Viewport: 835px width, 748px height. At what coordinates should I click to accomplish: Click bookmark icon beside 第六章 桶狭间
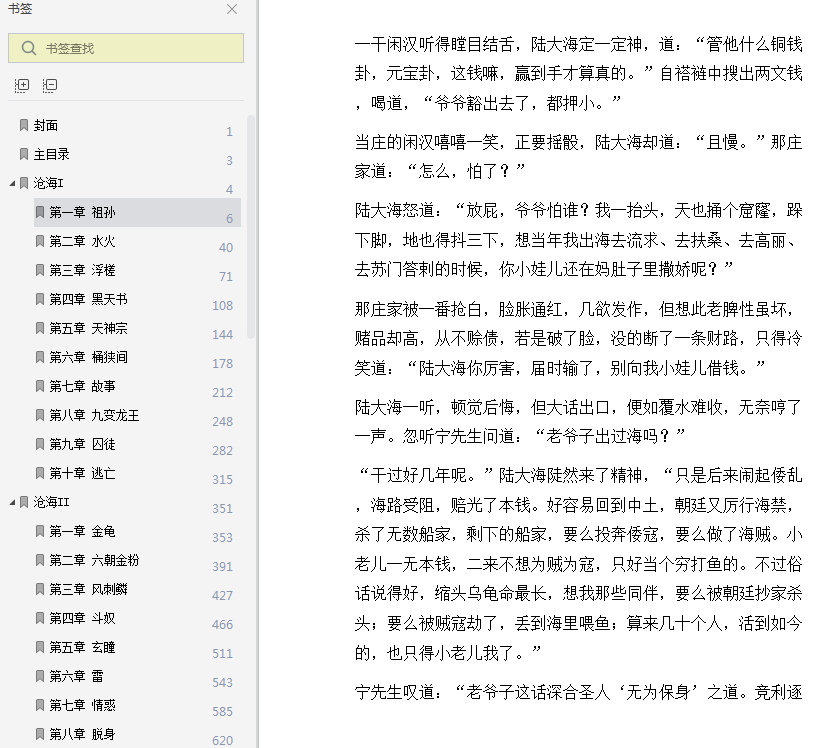(40, 357)
